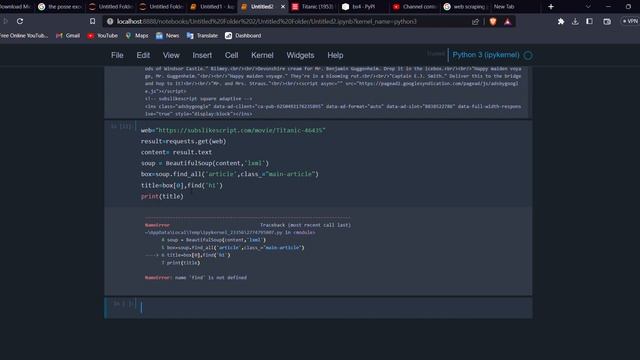Reload the current page
The image size is (640, 360).
[20, 21]
